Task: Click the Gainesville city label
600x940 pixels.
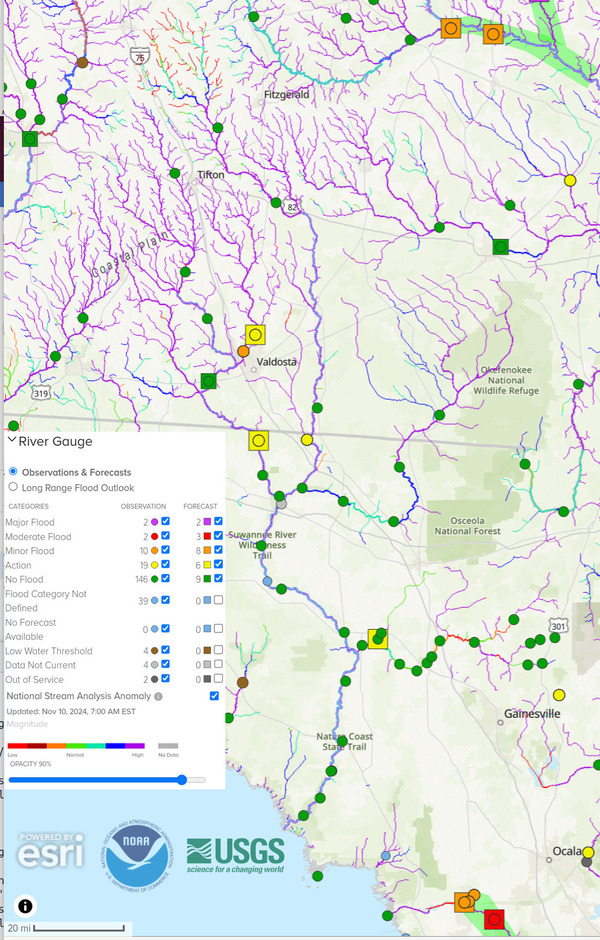Action: point(532,713)
